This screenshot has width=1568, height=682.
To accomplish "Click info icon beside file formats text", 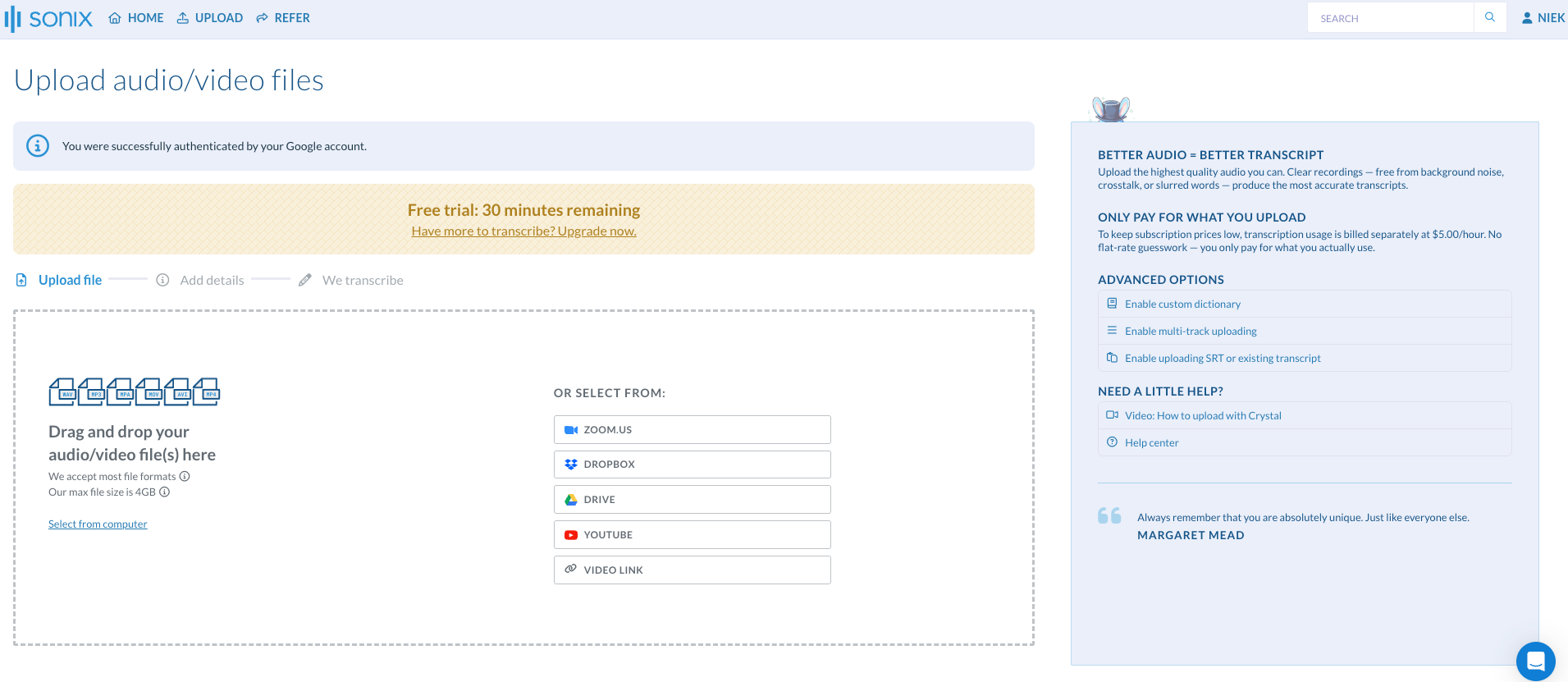I will [185, 476].
